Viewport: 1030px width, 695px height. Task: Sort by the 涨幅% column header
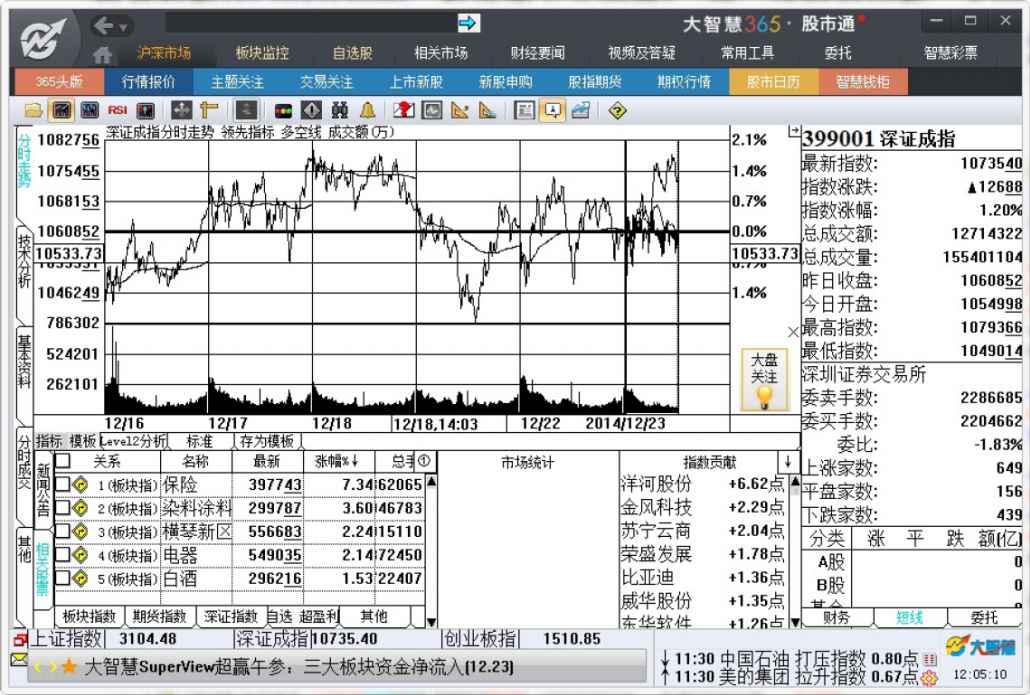click(337, 461)
